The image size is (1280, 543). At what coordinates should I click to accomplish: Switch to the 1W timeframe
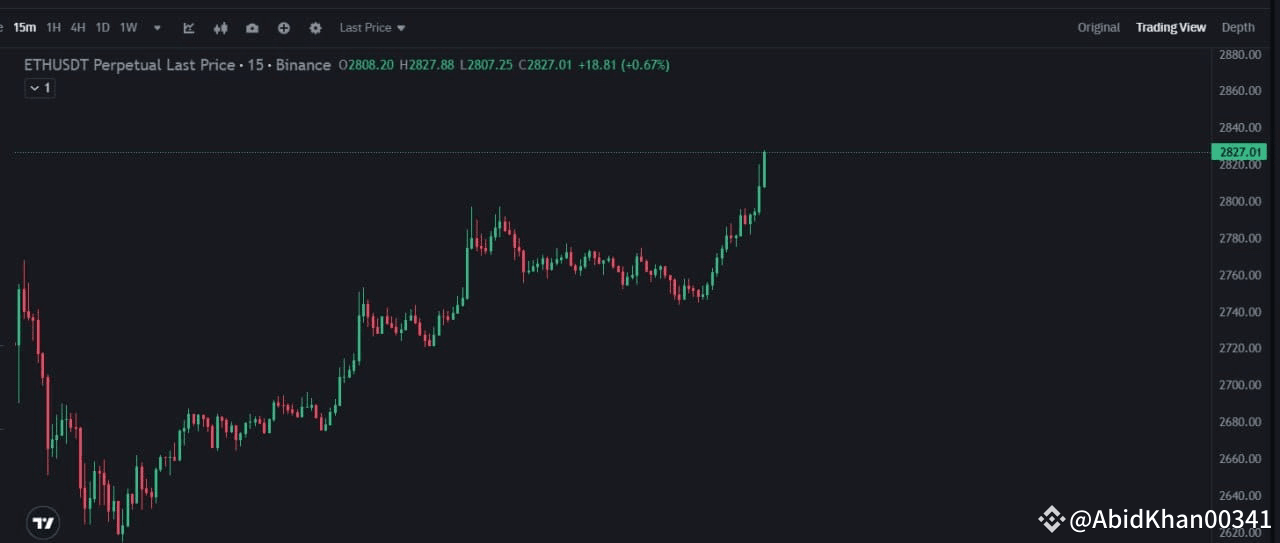click(128, 28)
